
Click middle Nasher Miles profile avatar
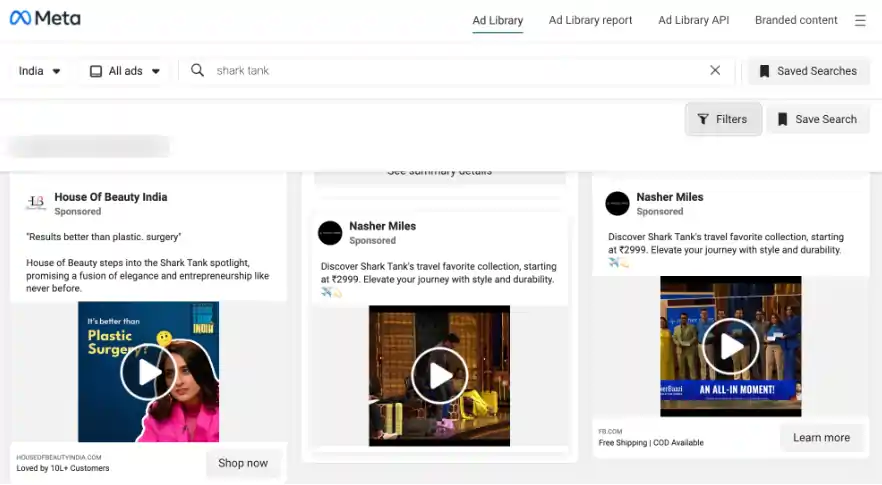tap(330, 233)
